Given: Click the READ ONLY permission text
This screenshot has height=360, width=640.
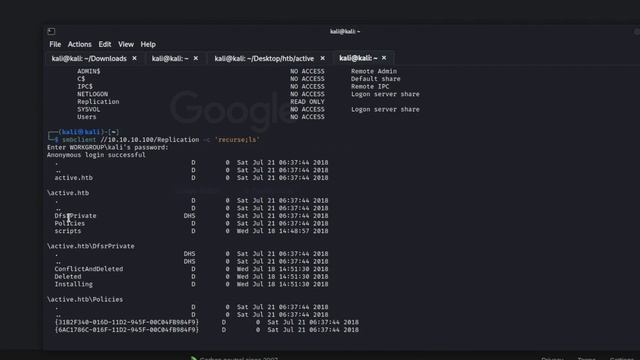Looking at the screenshot, I should 307,102.
